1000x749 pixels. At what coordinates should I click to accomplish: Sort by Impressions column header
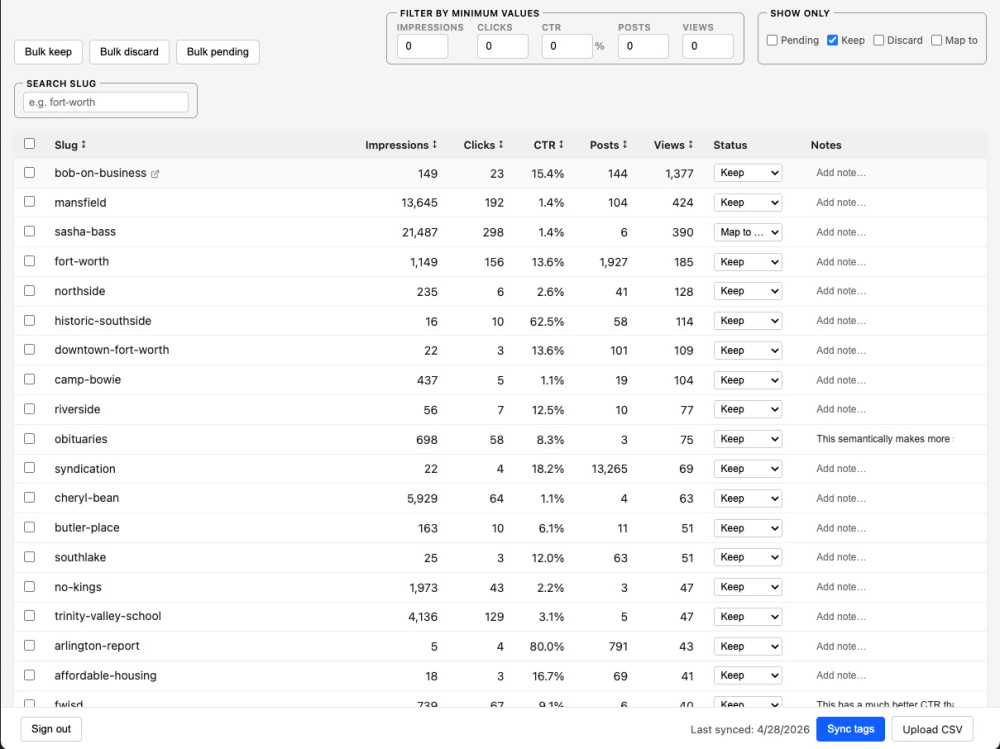pos(401,145)
